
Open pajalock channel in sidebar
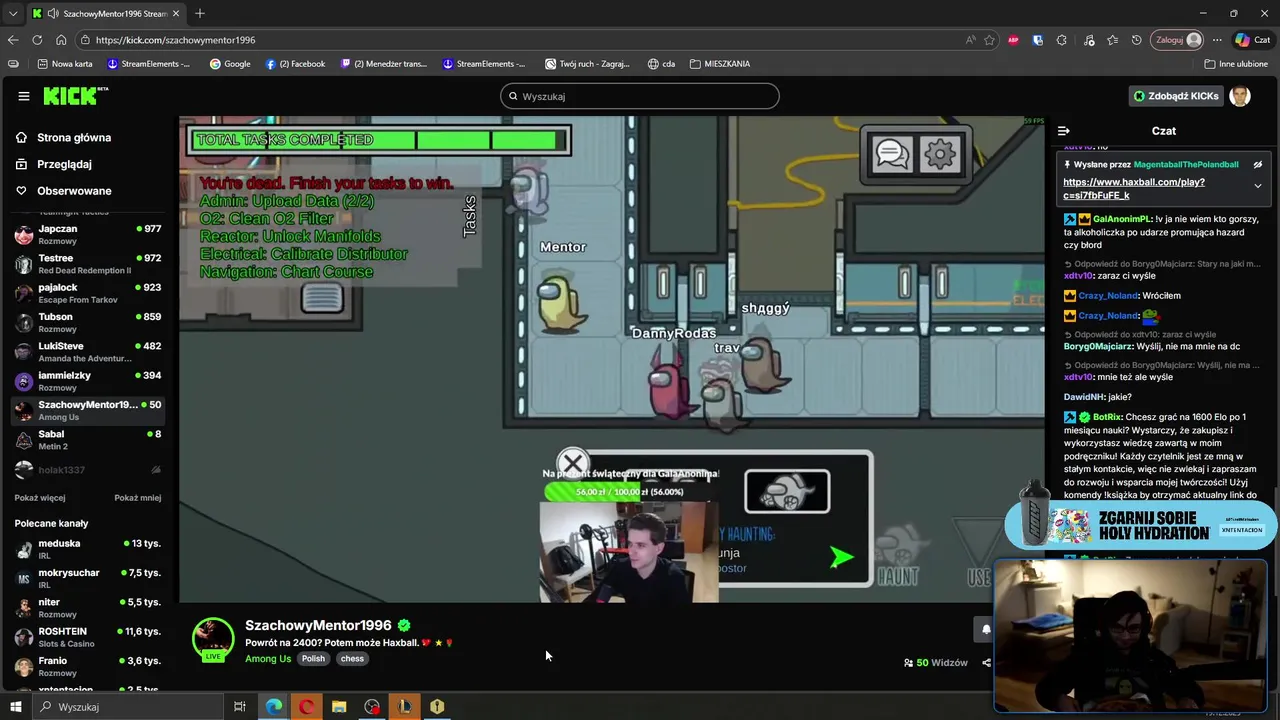click(x=88, y=293)
